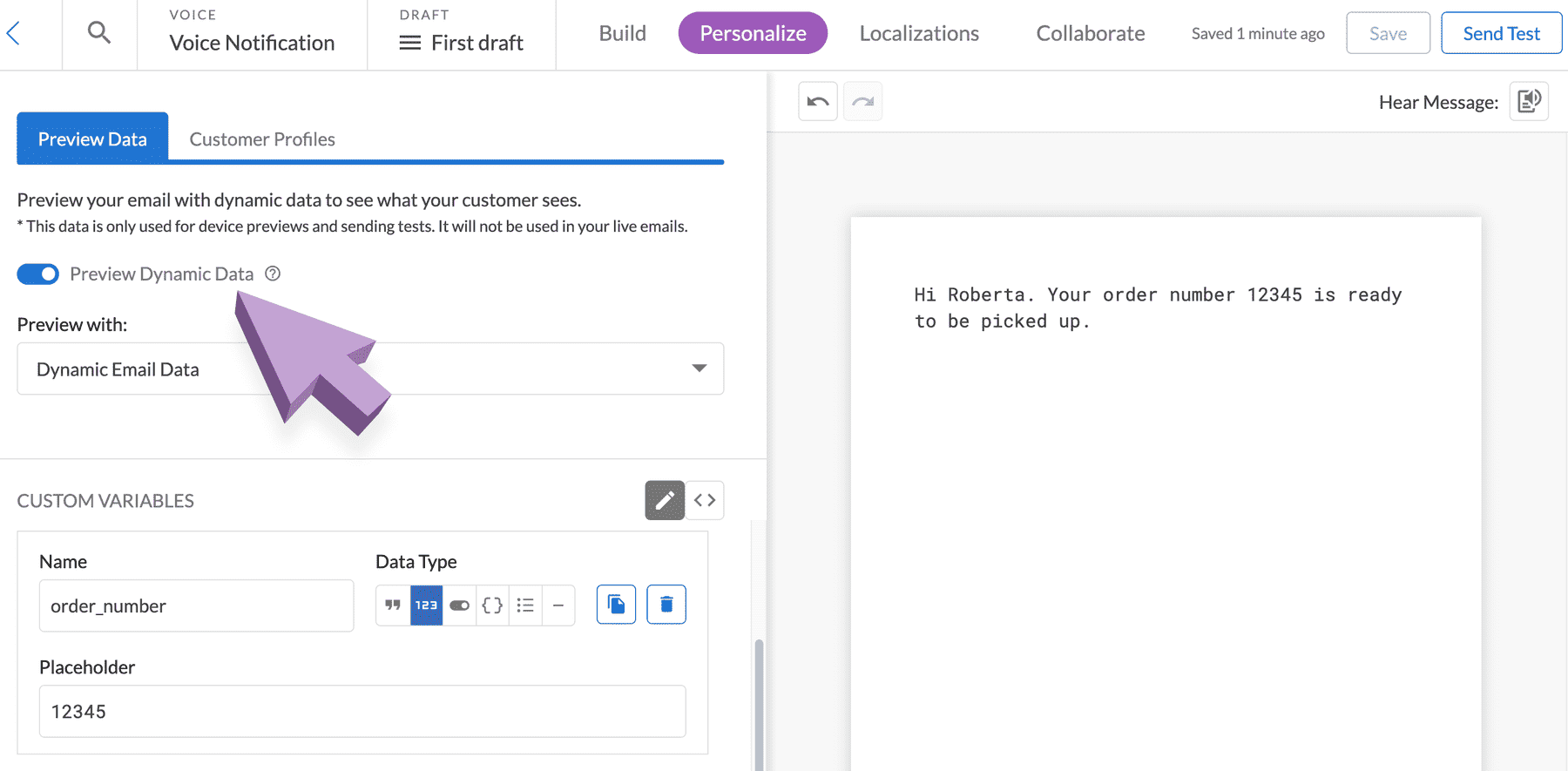Click the Voice Notification title

coord(252,43)
